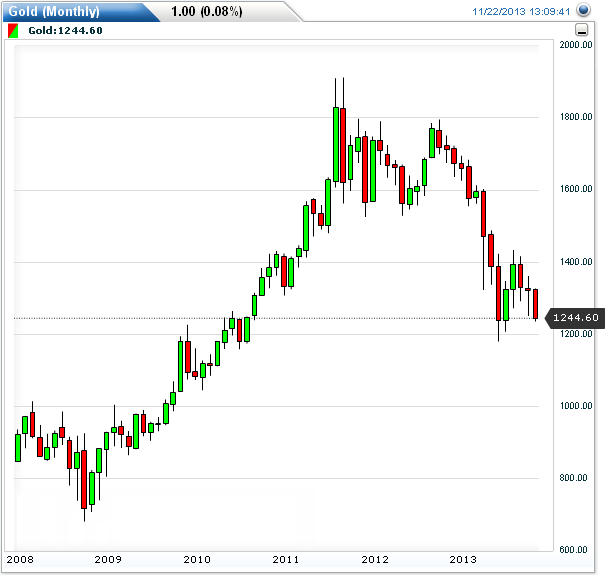Click the red/green candle legend icon
Viewport: 607px width, 575px height.
pyautogui.click(x=11, y=31)
